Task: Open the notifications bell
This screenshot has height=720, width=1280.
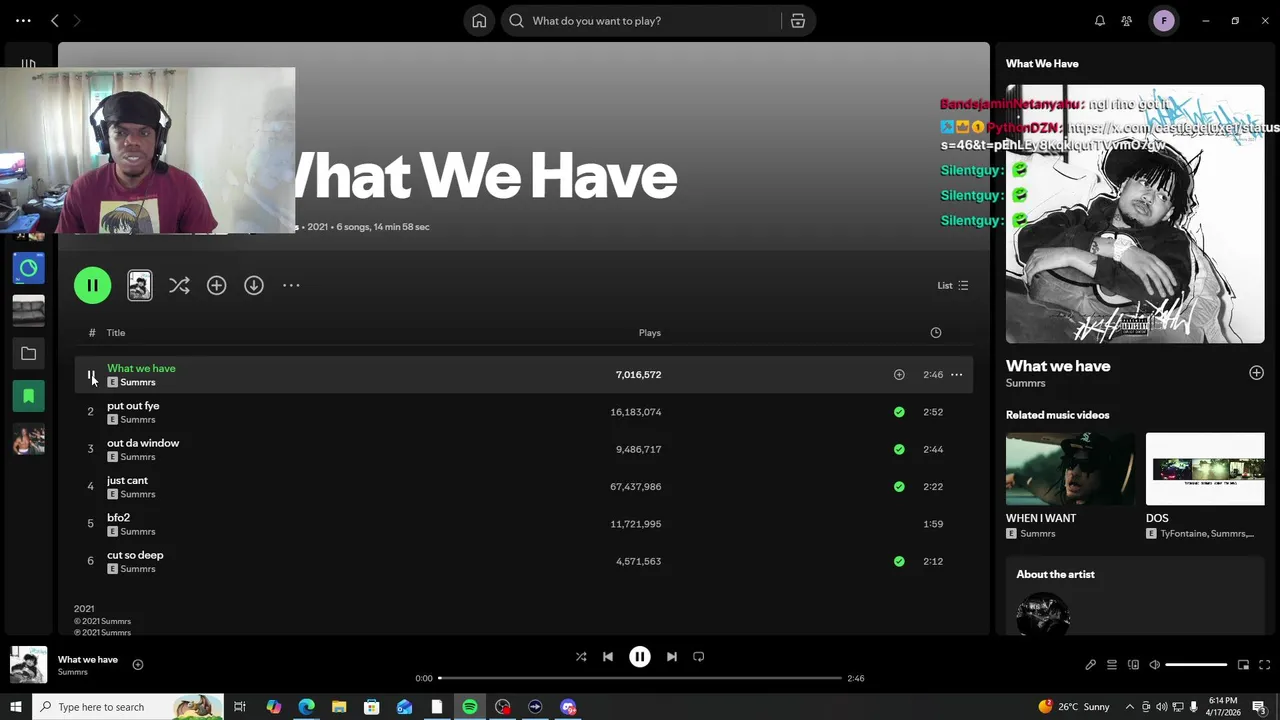Action: (x=1100, y=21)
